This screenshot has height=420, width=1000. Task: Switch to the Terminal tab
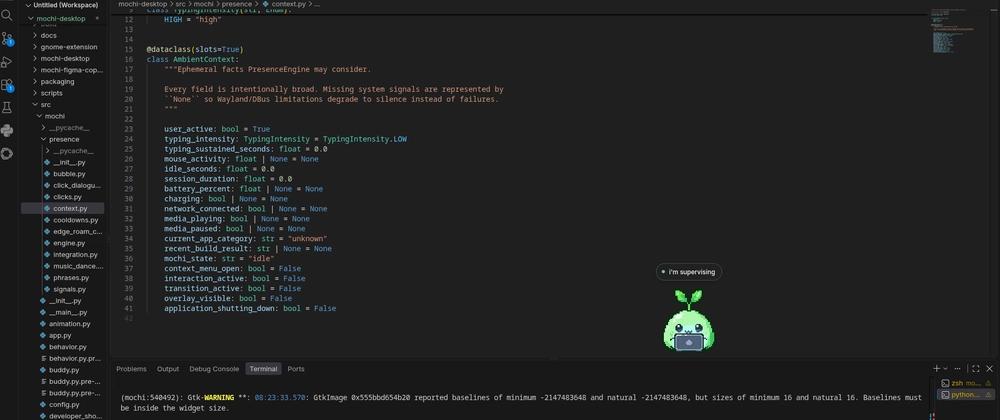coord(263,368)
